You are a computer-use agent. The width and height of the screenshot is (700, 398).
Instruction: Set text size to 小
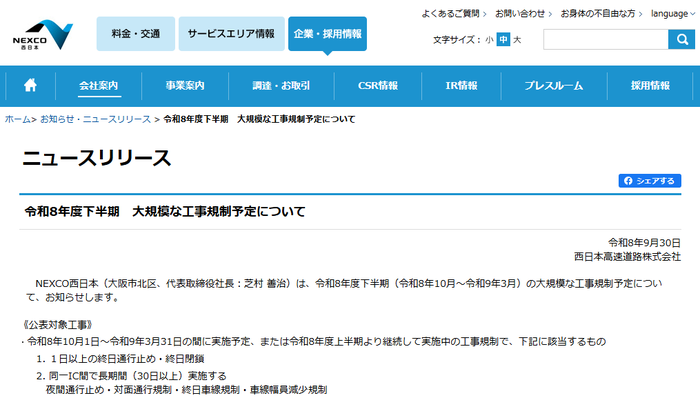489,40
